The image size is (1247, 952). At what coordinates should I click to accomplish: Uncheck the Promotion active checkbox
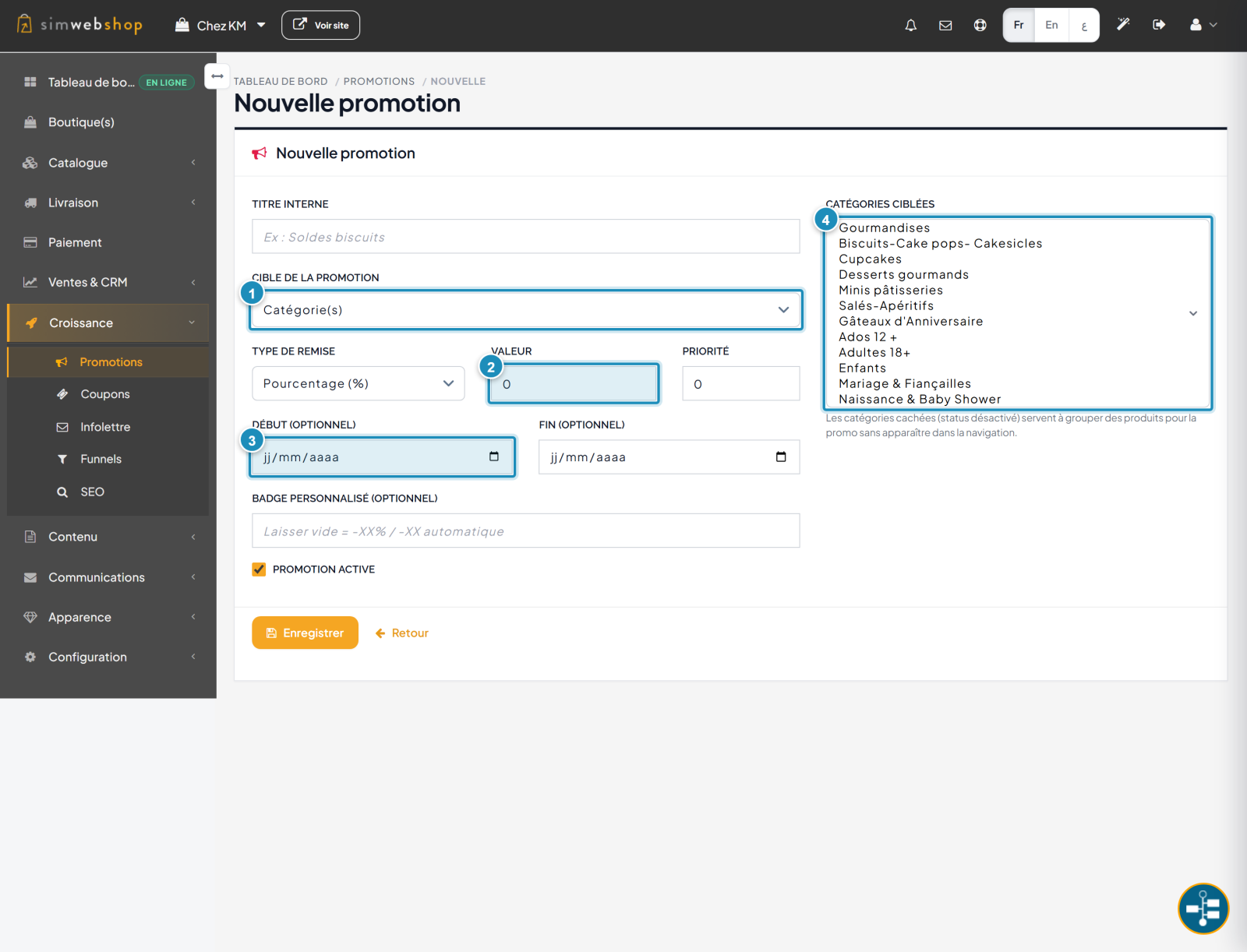259,569
